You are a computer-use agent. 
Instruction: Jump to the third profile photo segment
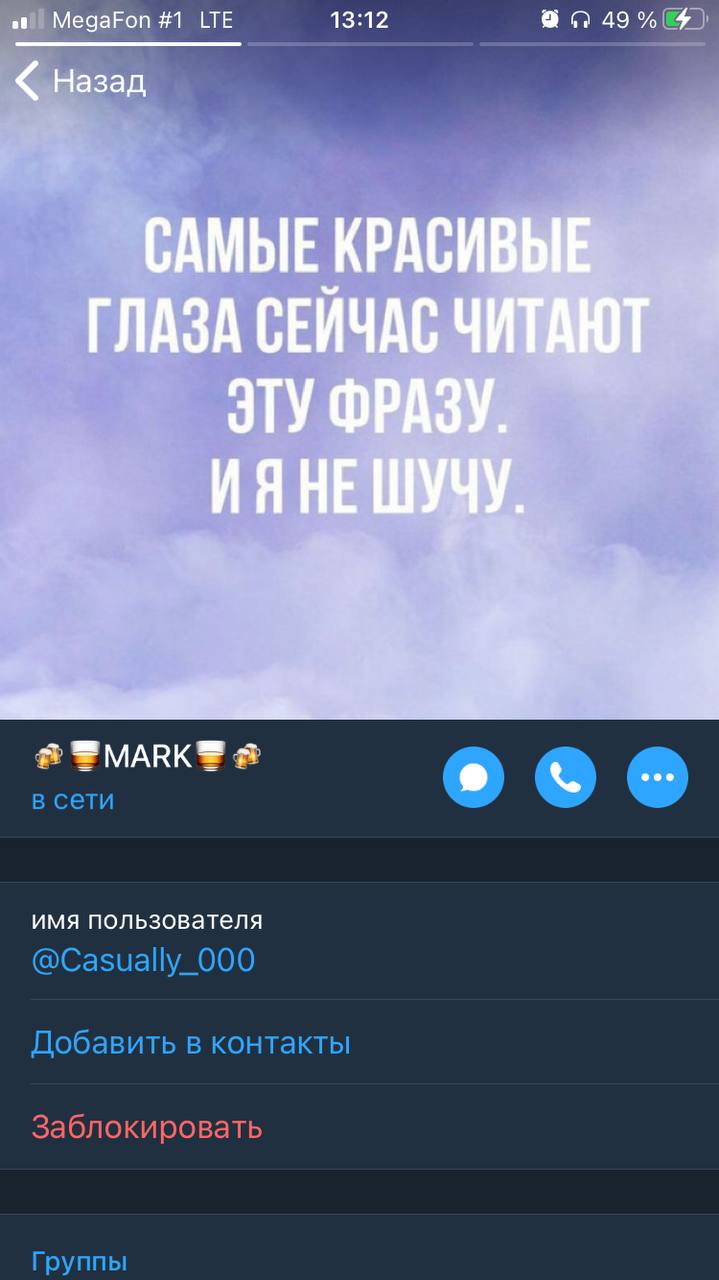[592, 44]
